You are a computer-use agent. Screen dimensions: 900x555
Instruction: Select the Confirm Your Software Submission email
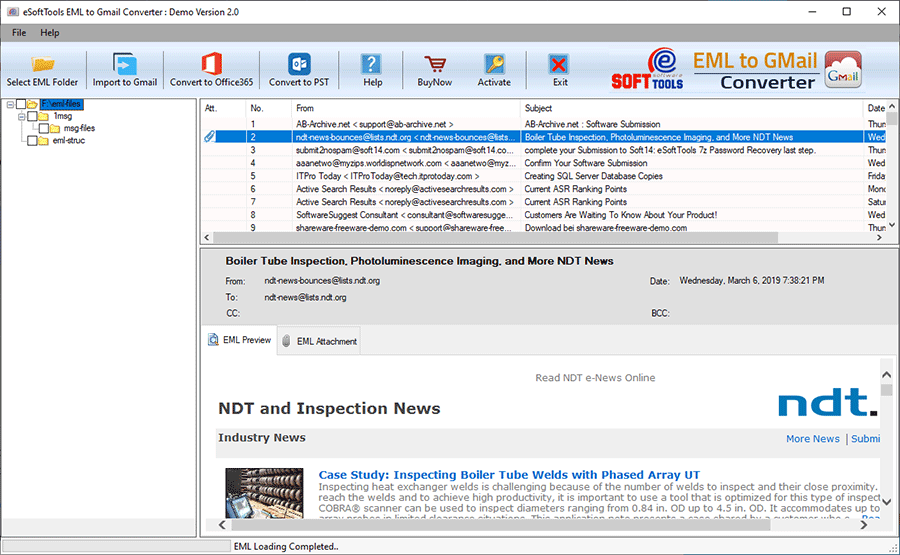point(543,163)
